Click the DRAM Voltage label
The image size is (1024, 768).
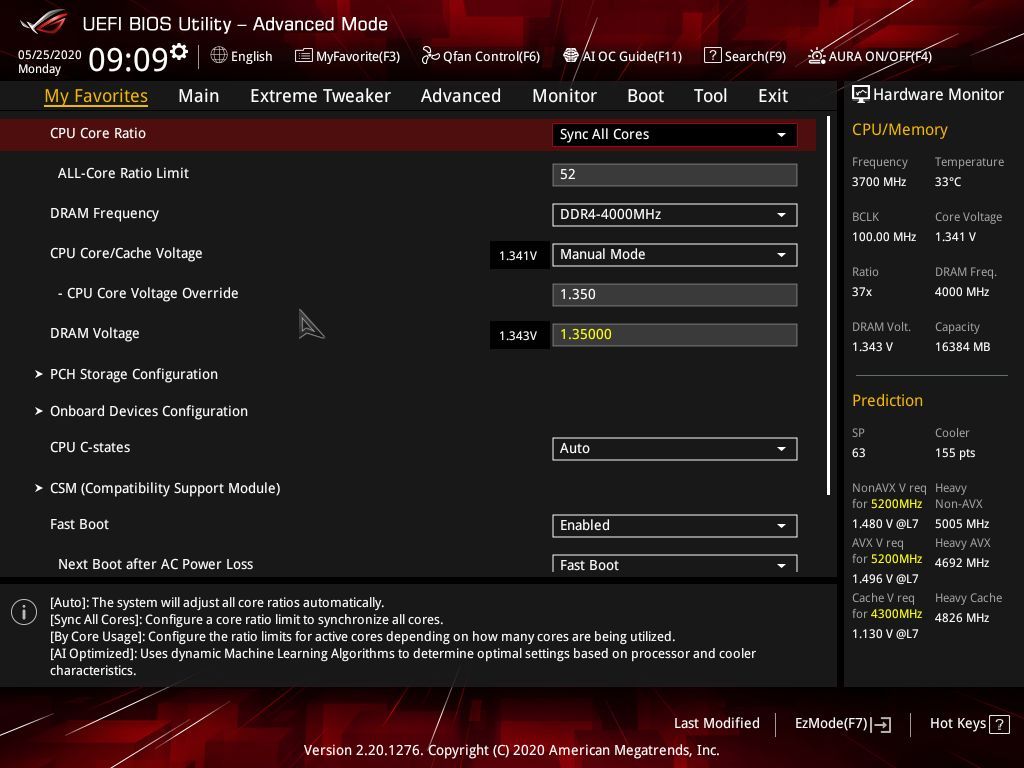95,334
